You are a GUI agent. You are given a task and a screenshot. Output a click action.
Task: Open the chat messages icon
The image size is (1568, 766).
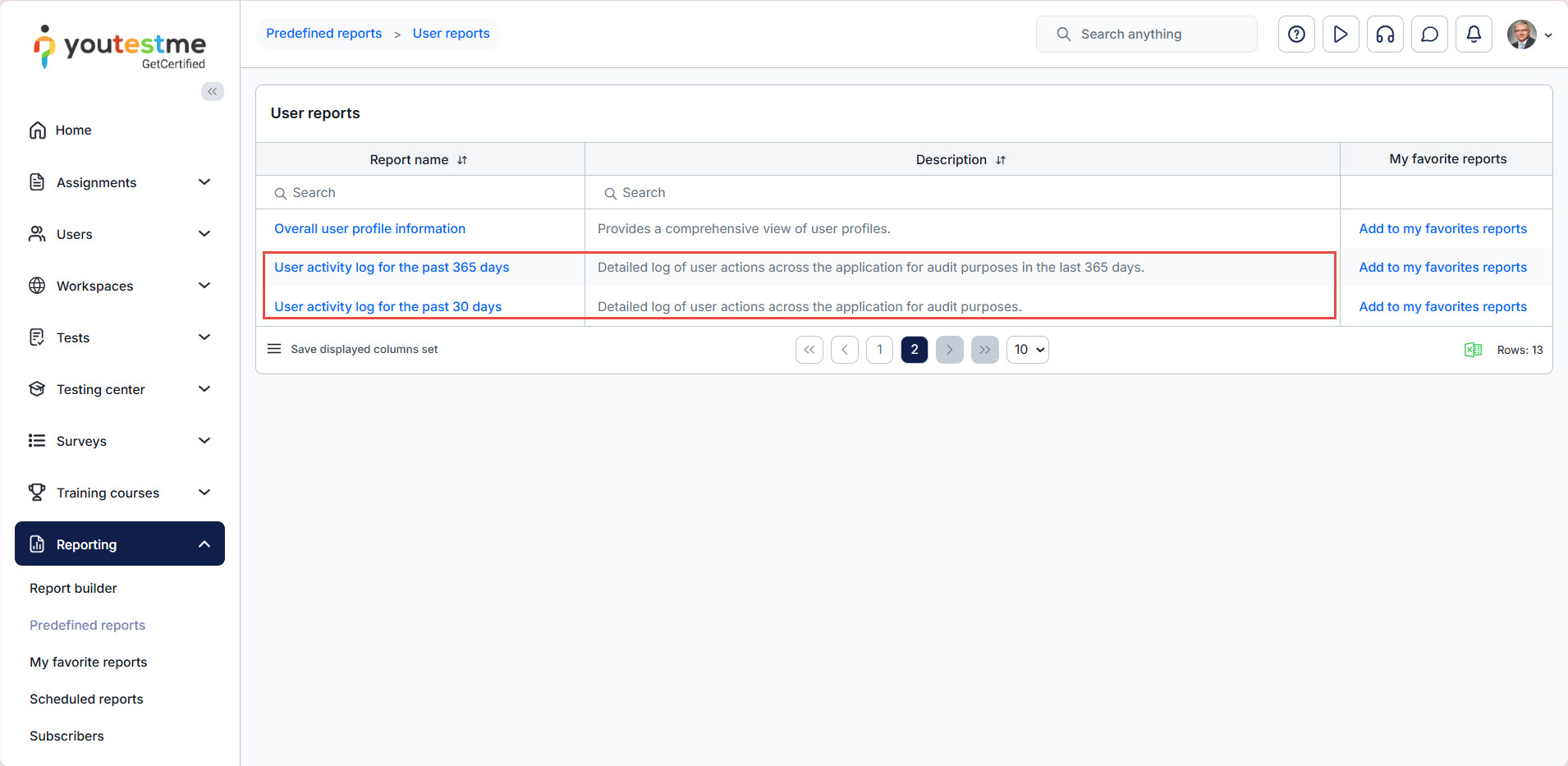click(1429, 34)
